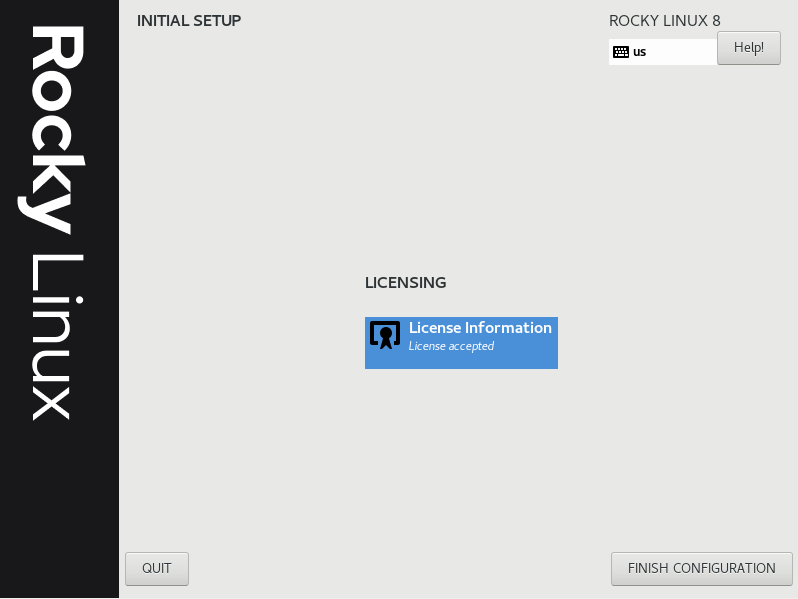Click the LICENSING section heading

(406, 282)
